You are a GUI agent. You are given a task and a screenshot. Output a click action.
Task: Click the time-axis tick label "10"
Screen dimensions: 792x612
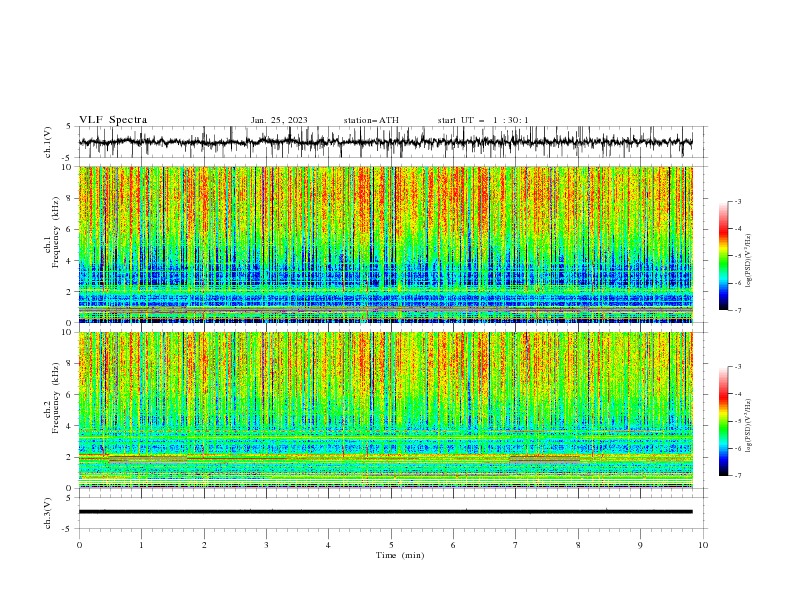[703, 545]
